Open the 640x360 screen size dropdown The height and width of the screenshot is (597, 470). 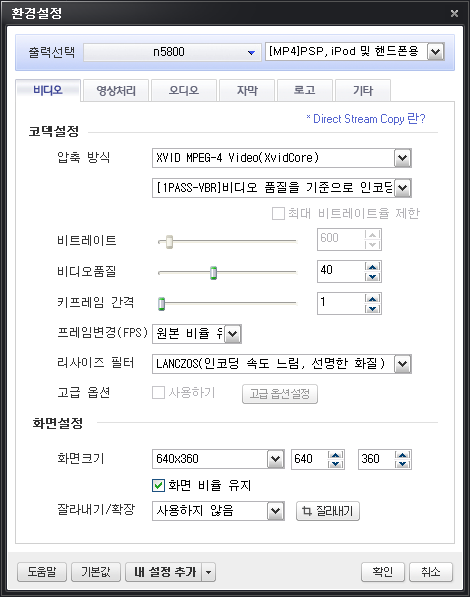(275, 459)
